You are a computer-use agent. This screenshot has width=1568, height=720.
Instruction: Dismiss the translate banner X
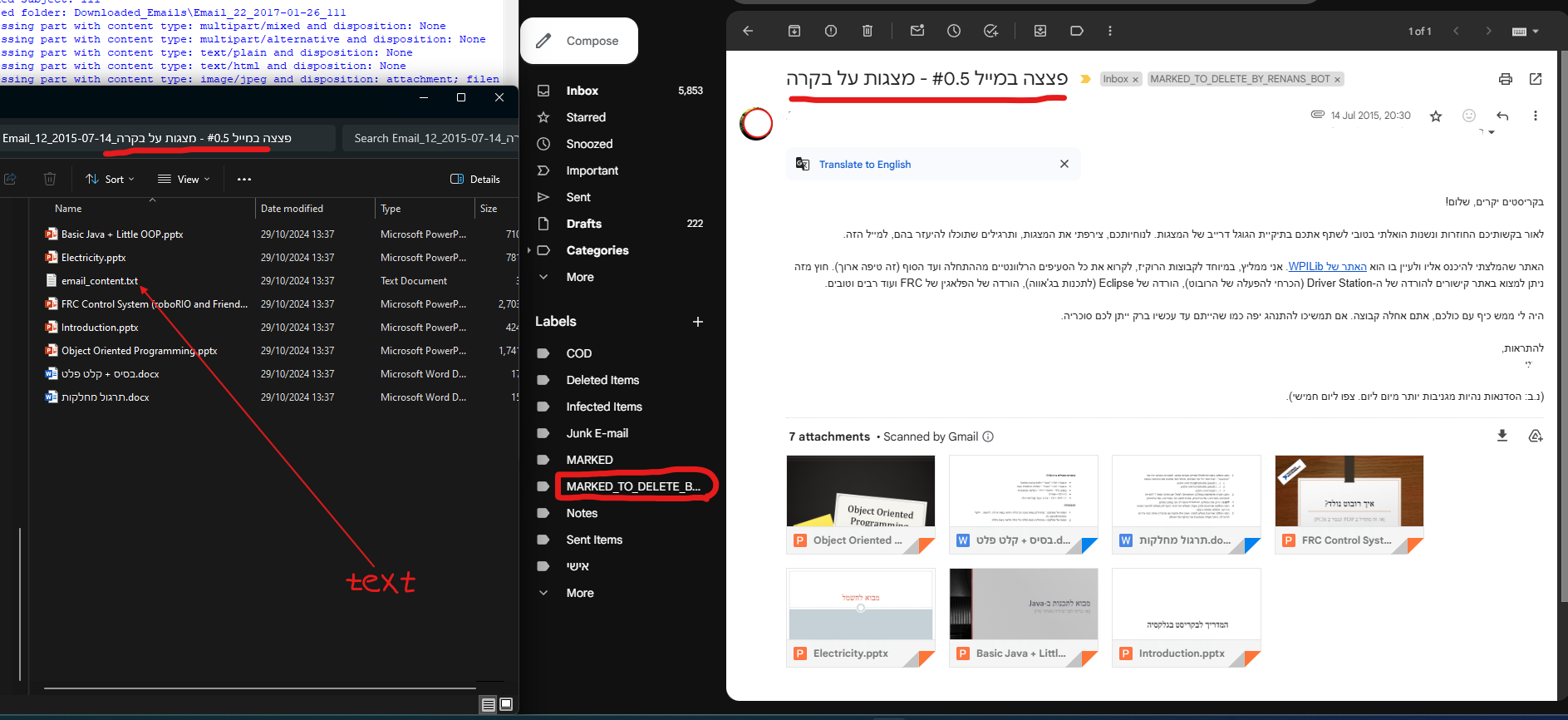click(1064, 164)
